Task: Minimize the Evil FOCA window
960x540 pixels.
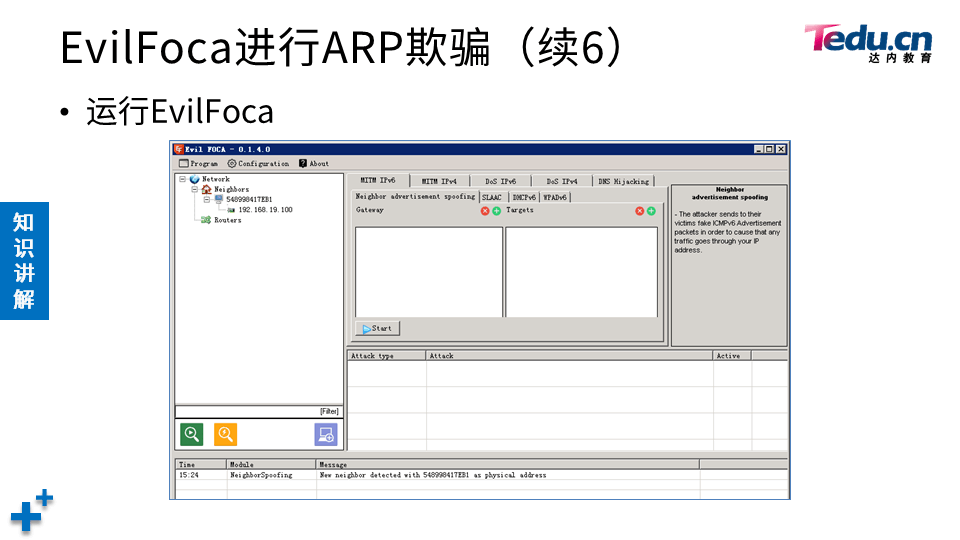Action: (759, 149)
